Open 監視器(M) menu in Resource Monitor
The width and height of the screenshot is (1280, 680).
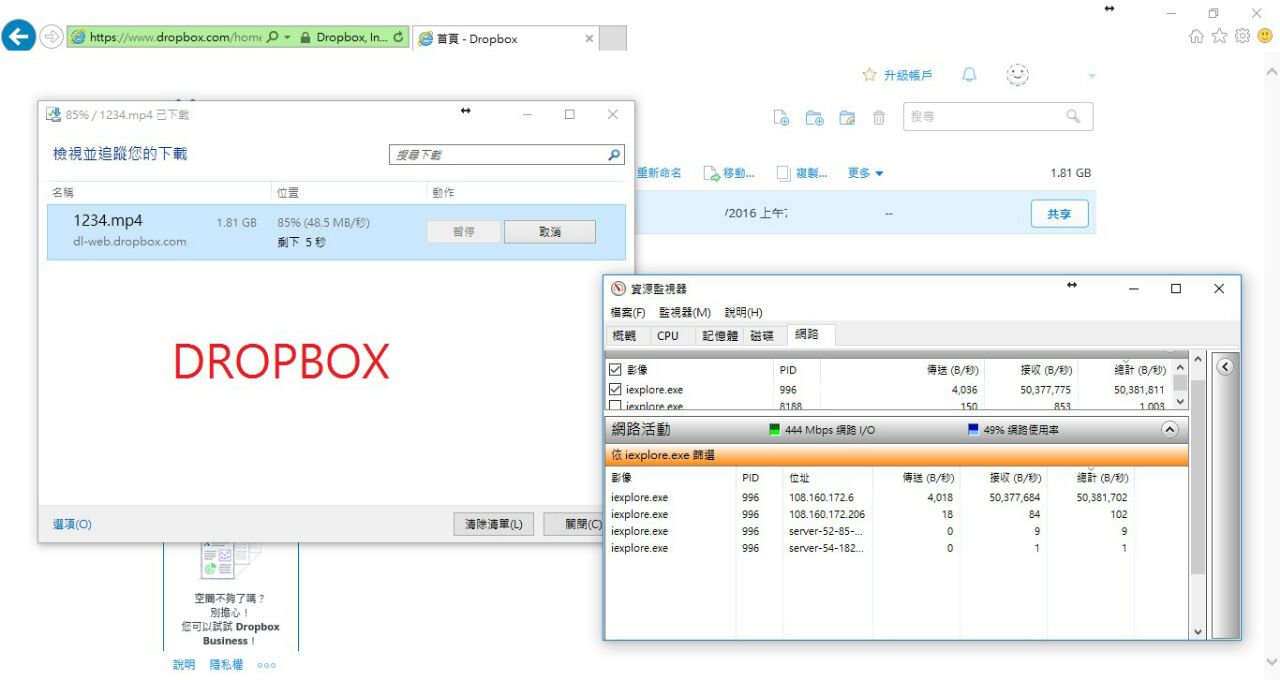point(685,313)
